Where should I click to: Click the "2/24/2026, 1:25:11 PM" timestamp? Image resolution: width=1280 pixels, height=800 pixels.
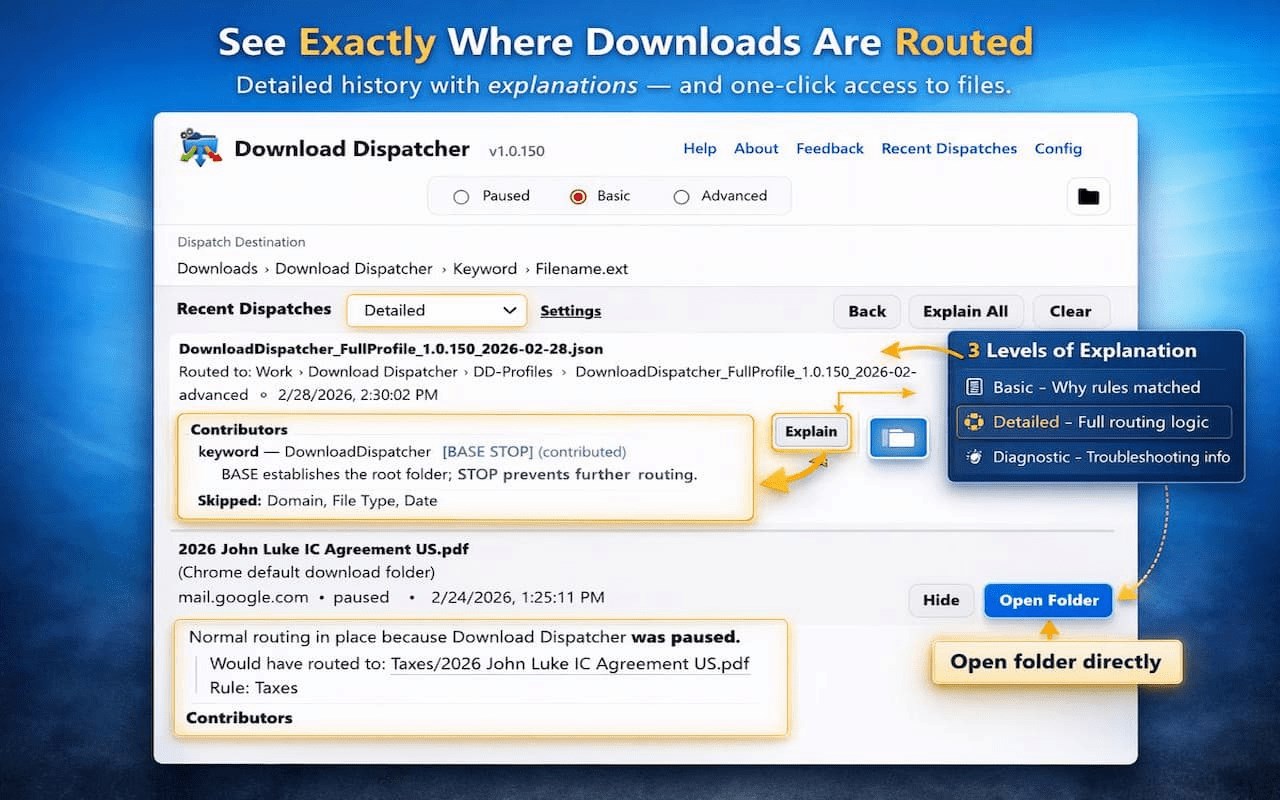(518, 597)
